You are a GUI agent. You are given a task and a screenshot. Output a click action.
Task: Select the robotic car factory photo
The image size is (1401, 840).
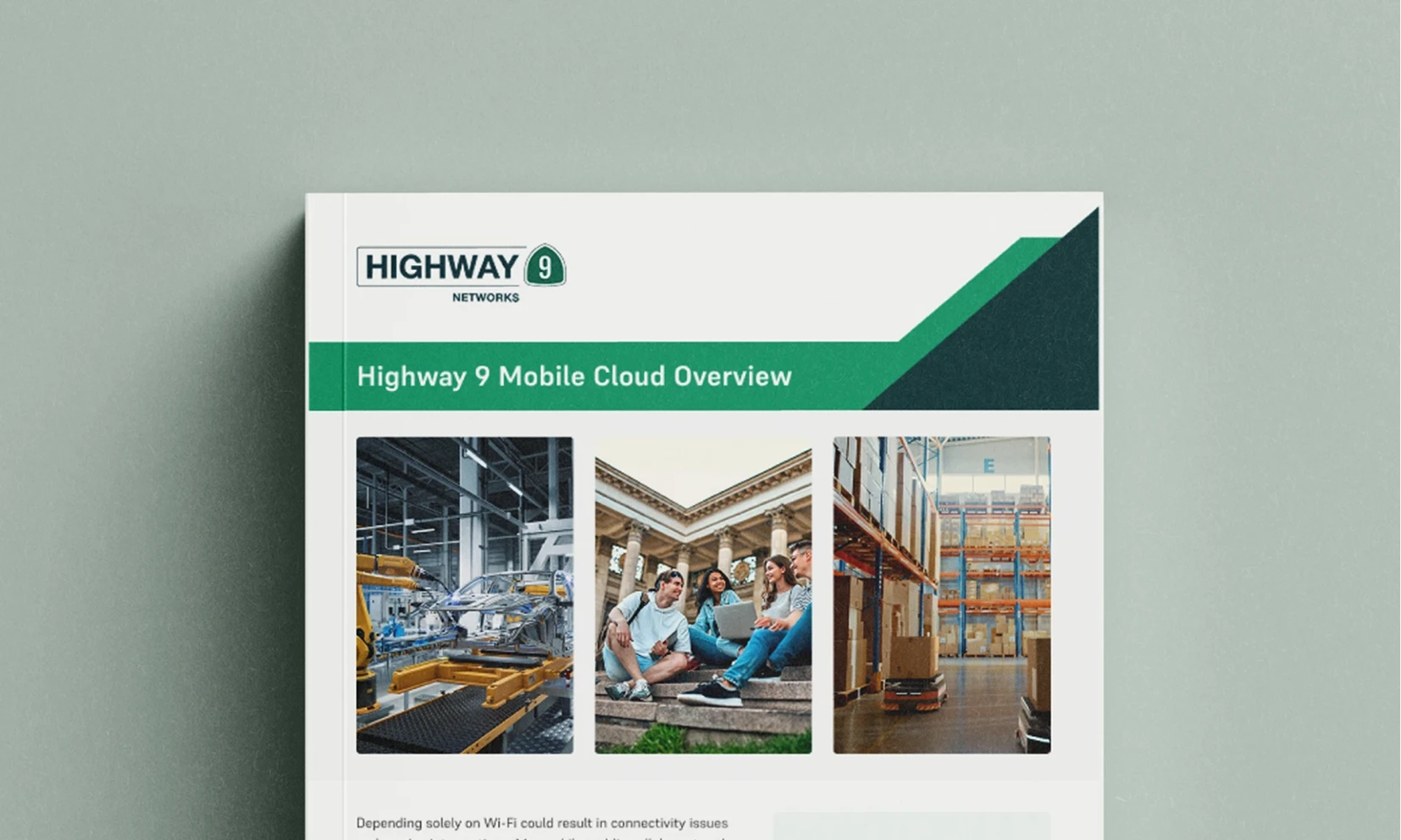tap(464, 594)
